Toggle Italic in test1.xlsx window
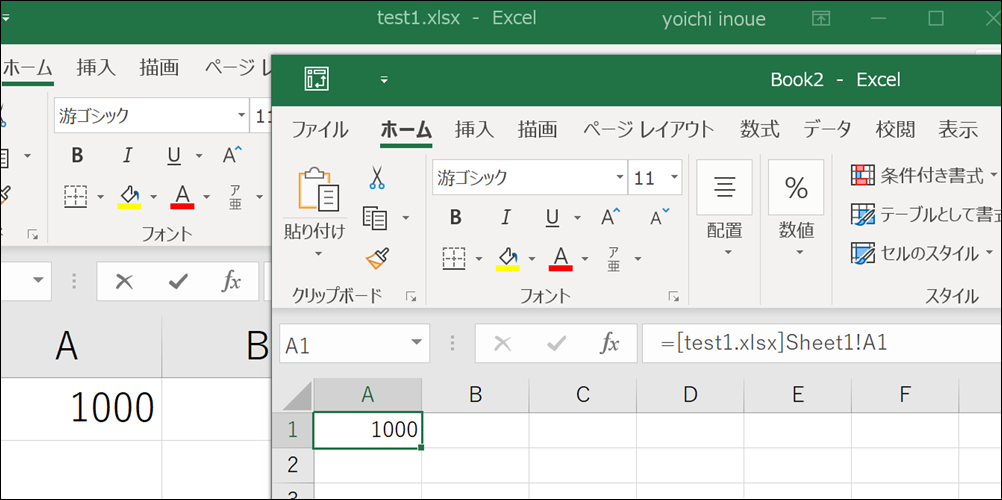Image resolution: width=1002 pixels, height=500 pixels. coord(127,155)
